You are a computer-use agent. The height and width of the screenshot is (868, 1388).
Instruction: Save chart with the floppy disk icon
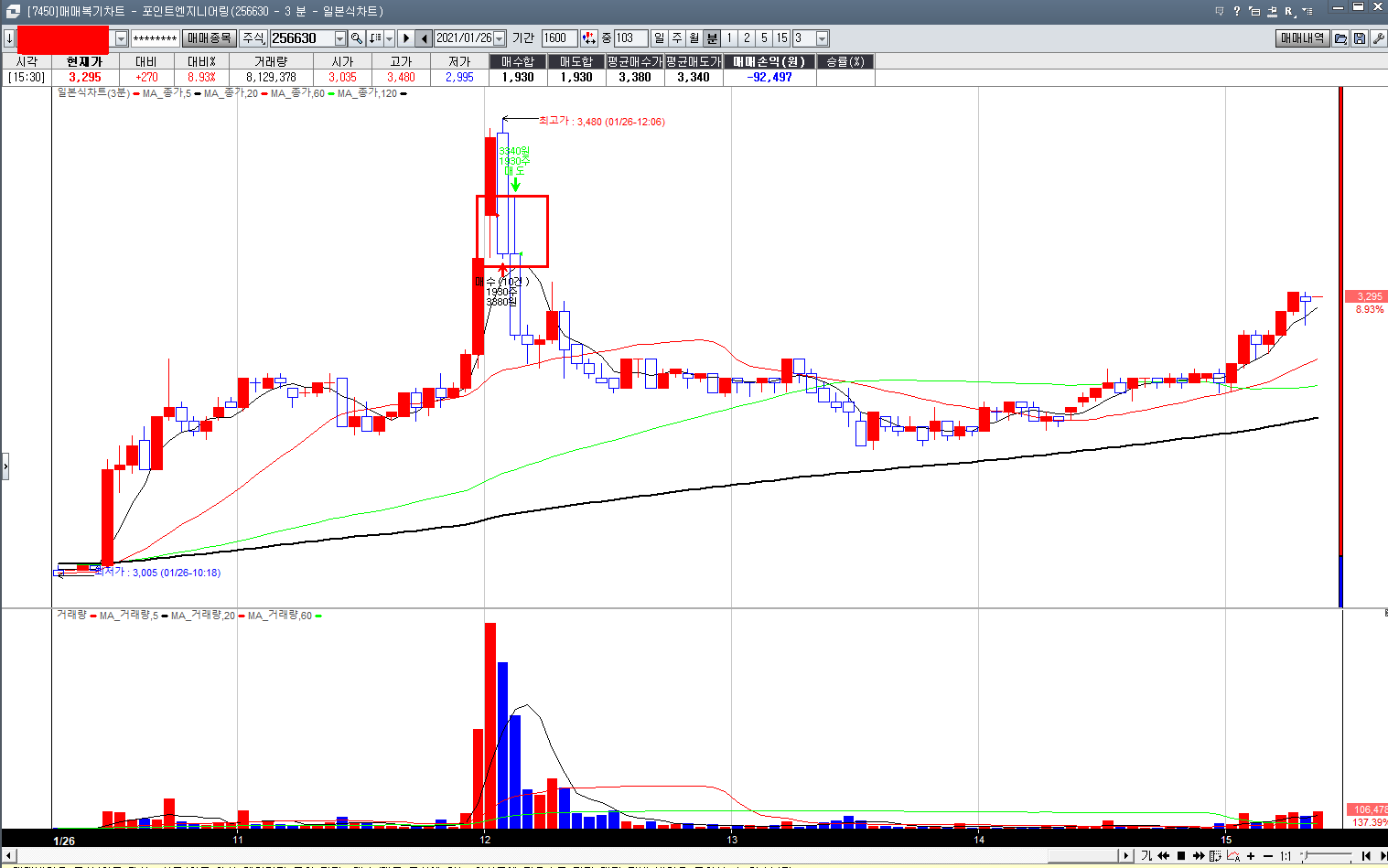click(x=1359, y=38)
